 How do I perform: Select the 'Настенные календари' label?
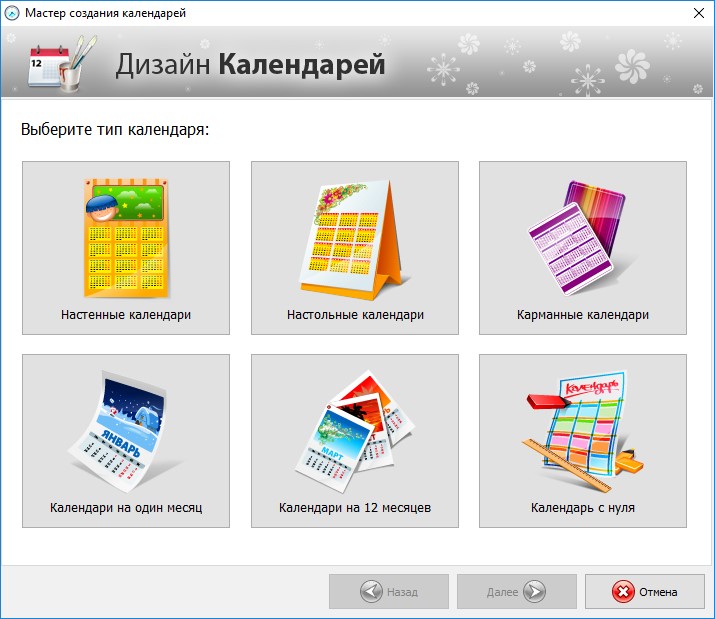pos(126,314)
